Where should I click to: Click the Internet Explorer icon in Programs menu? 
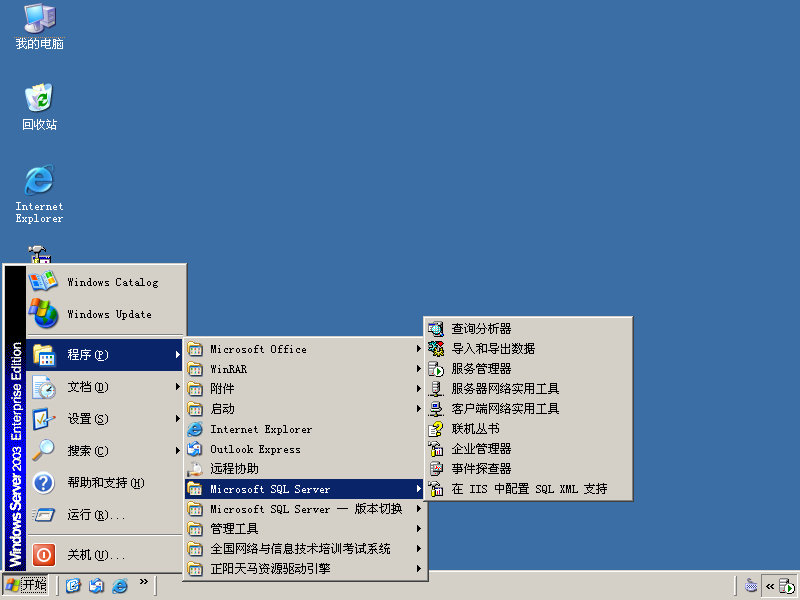pos(195,429)
